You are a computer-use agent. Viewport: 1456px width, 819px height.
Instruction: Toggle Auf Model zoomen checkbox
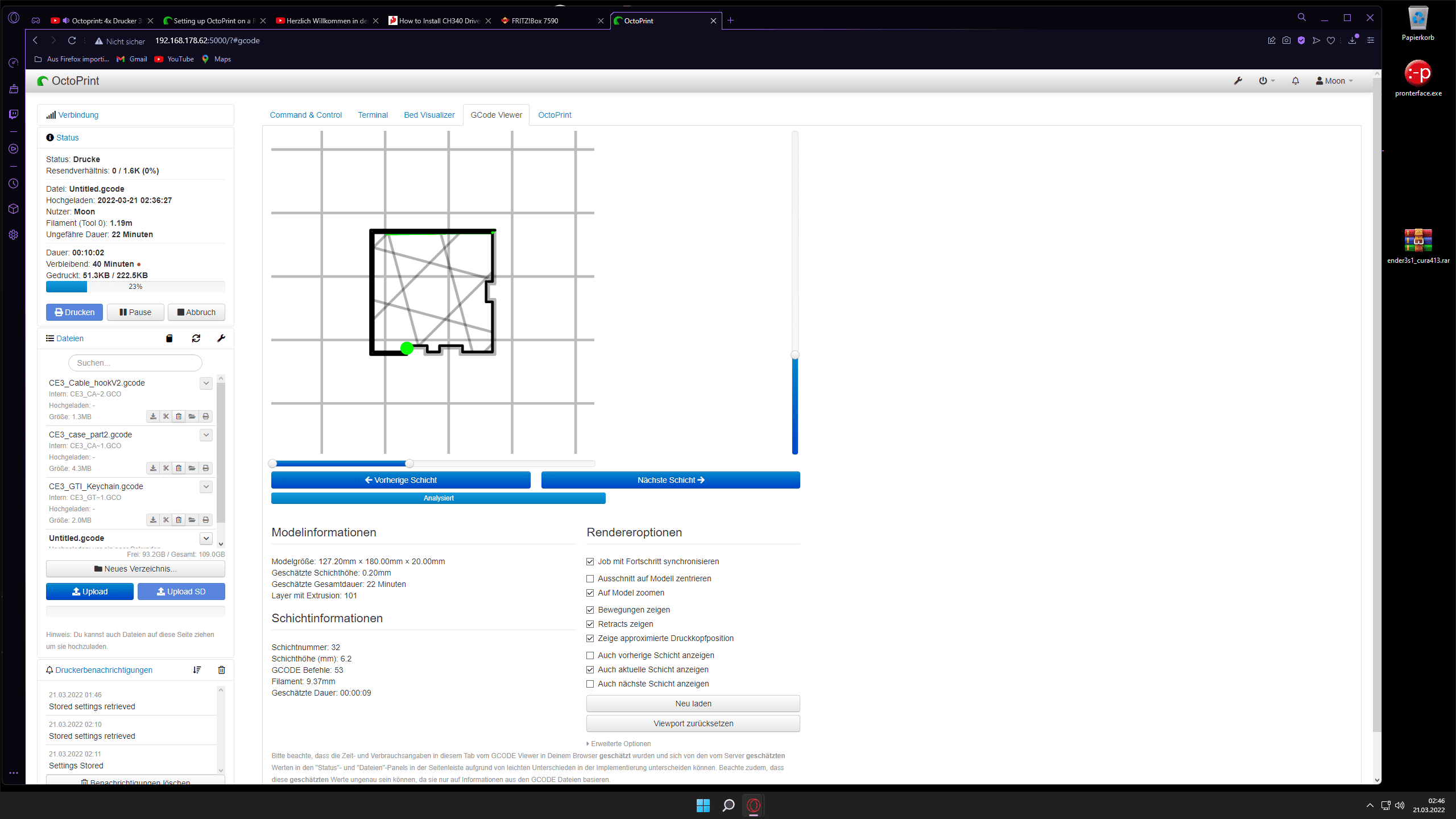coord(590,593)
